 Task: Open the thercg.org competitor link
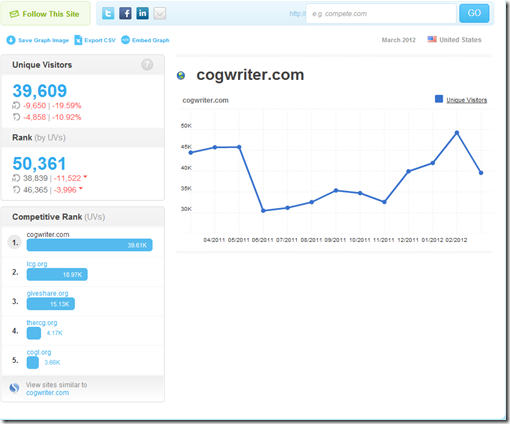pyautogui.click(x=42, y=323)
